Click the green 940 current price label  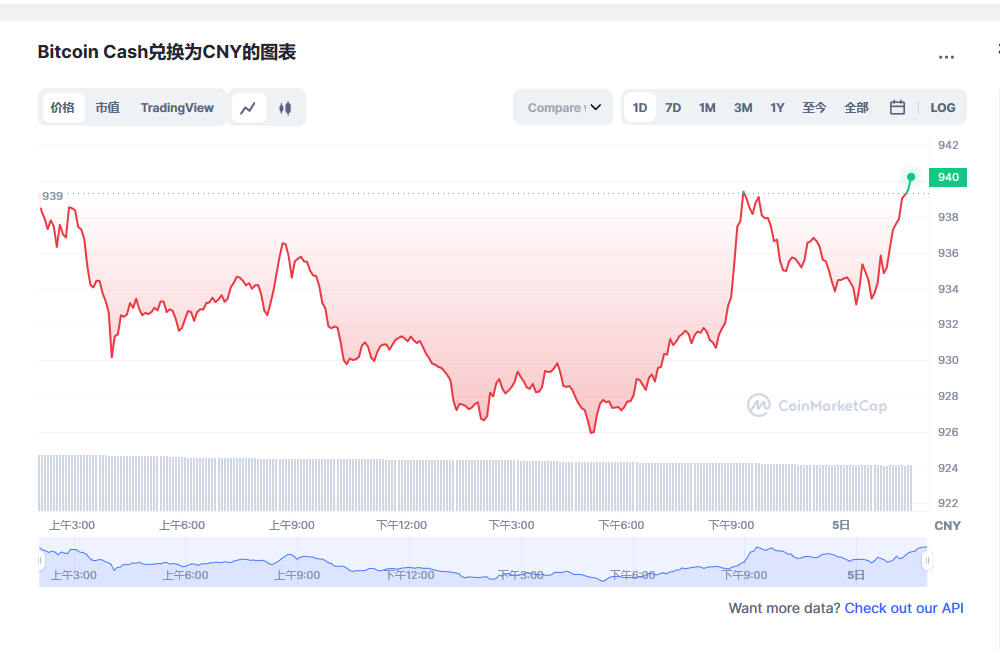(948, 177)
